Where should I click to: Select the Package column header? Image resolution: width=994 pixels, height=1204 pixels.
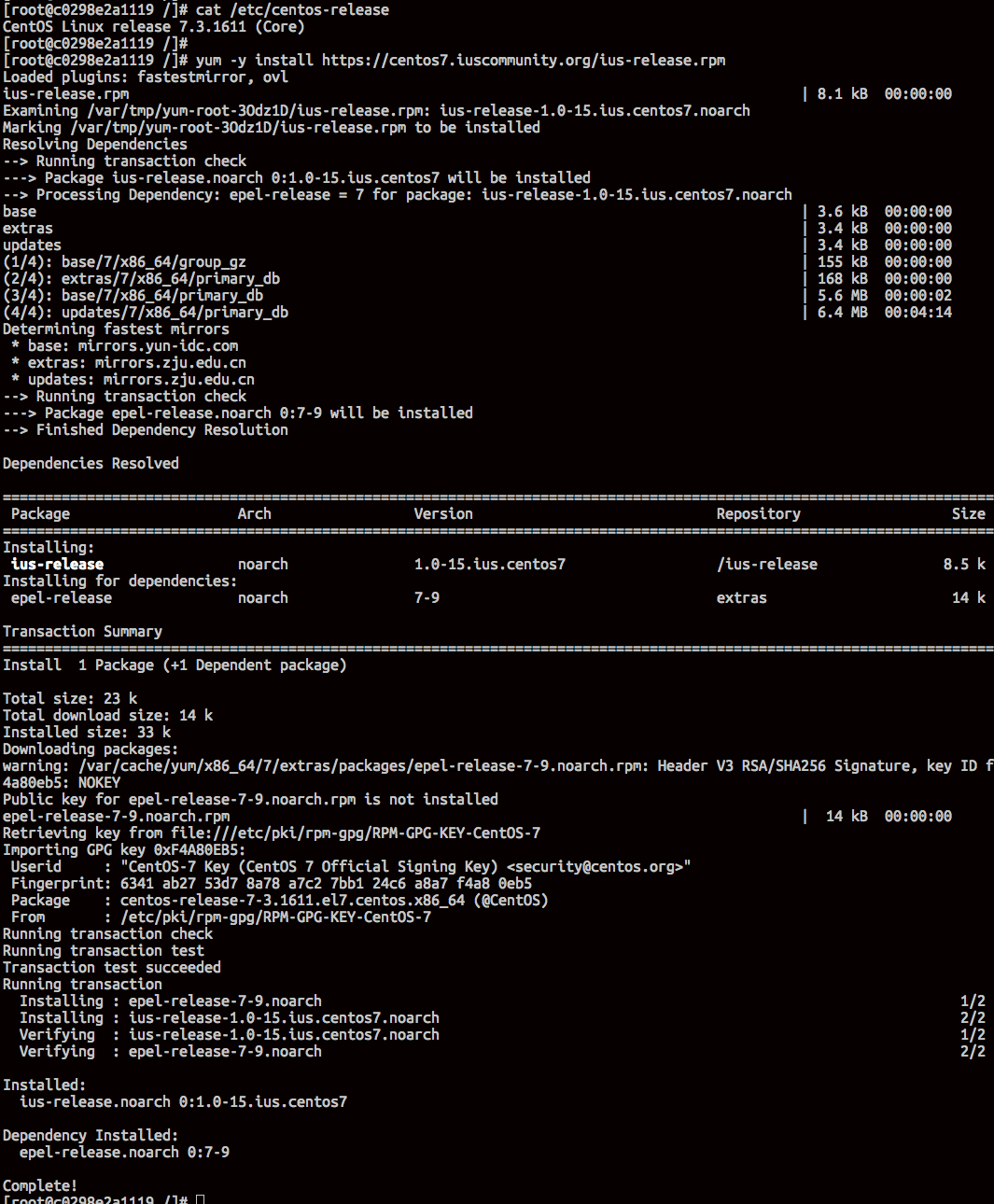(x=39, y=513)
